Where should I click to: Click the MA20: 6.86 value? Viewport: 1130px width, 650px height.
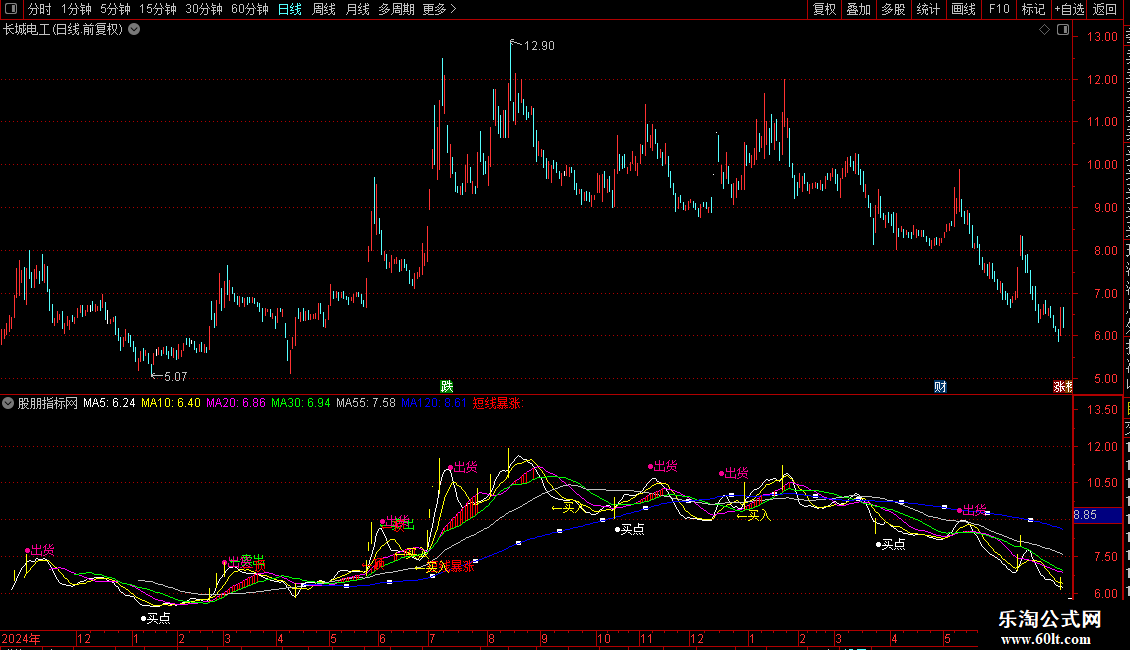point(236,404)
